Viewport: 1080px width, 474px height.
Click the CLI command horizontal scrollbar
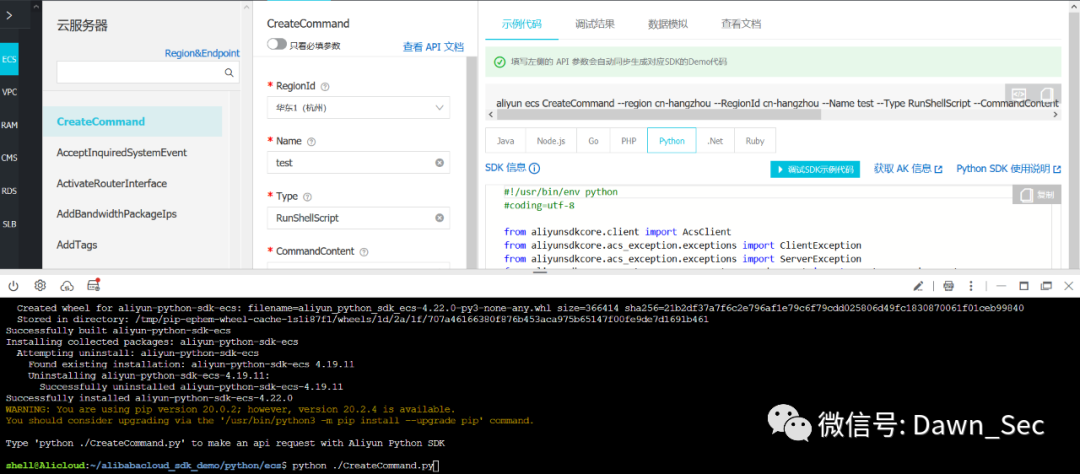pos(658,116)
